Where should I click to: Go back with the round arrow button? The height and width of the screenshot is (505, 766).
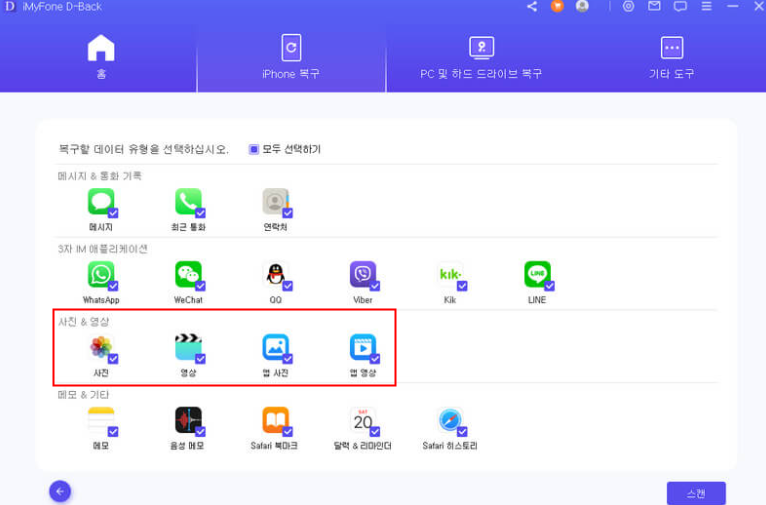coord(60,491)
